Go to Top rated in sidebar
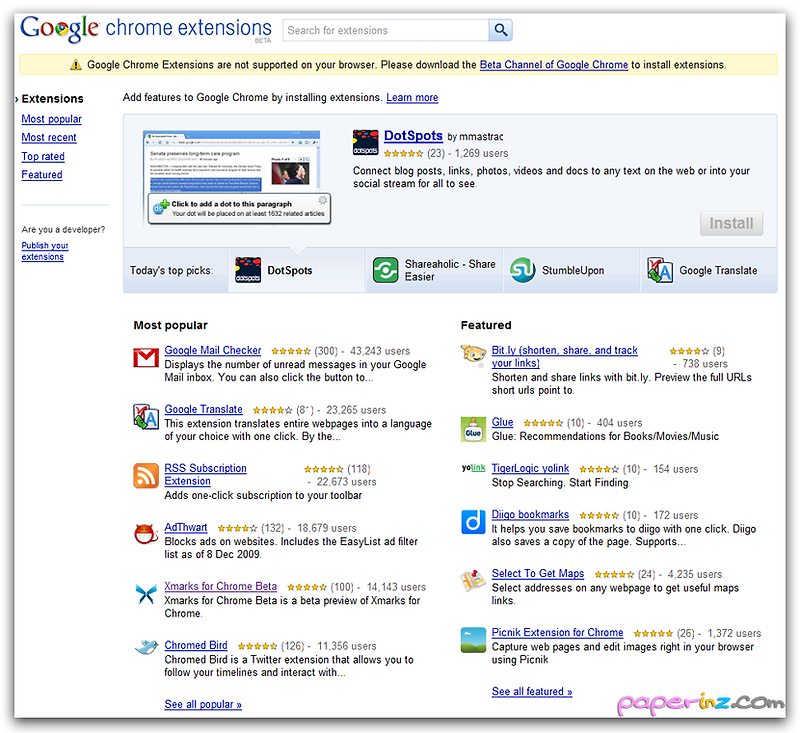Viewport: 800px width, 733px height. click(x=43, y=156)
